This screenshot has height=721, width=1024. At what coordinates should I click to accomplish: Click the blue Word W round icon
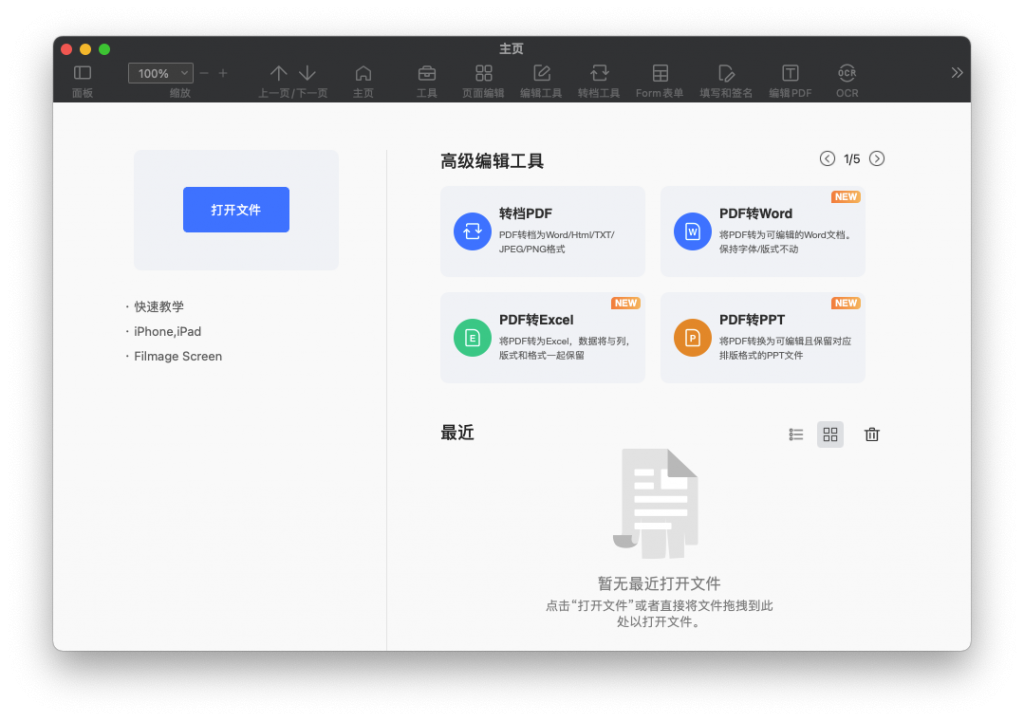(x=692, y=231)
